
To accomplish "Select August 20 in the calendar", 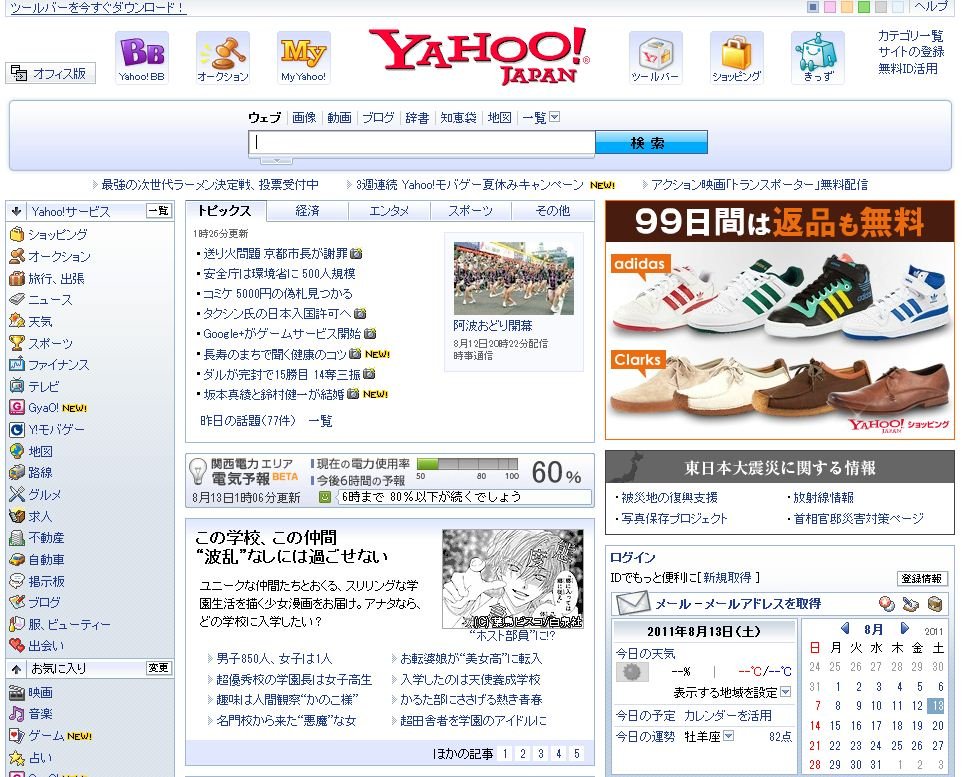I will pos(937,725).
